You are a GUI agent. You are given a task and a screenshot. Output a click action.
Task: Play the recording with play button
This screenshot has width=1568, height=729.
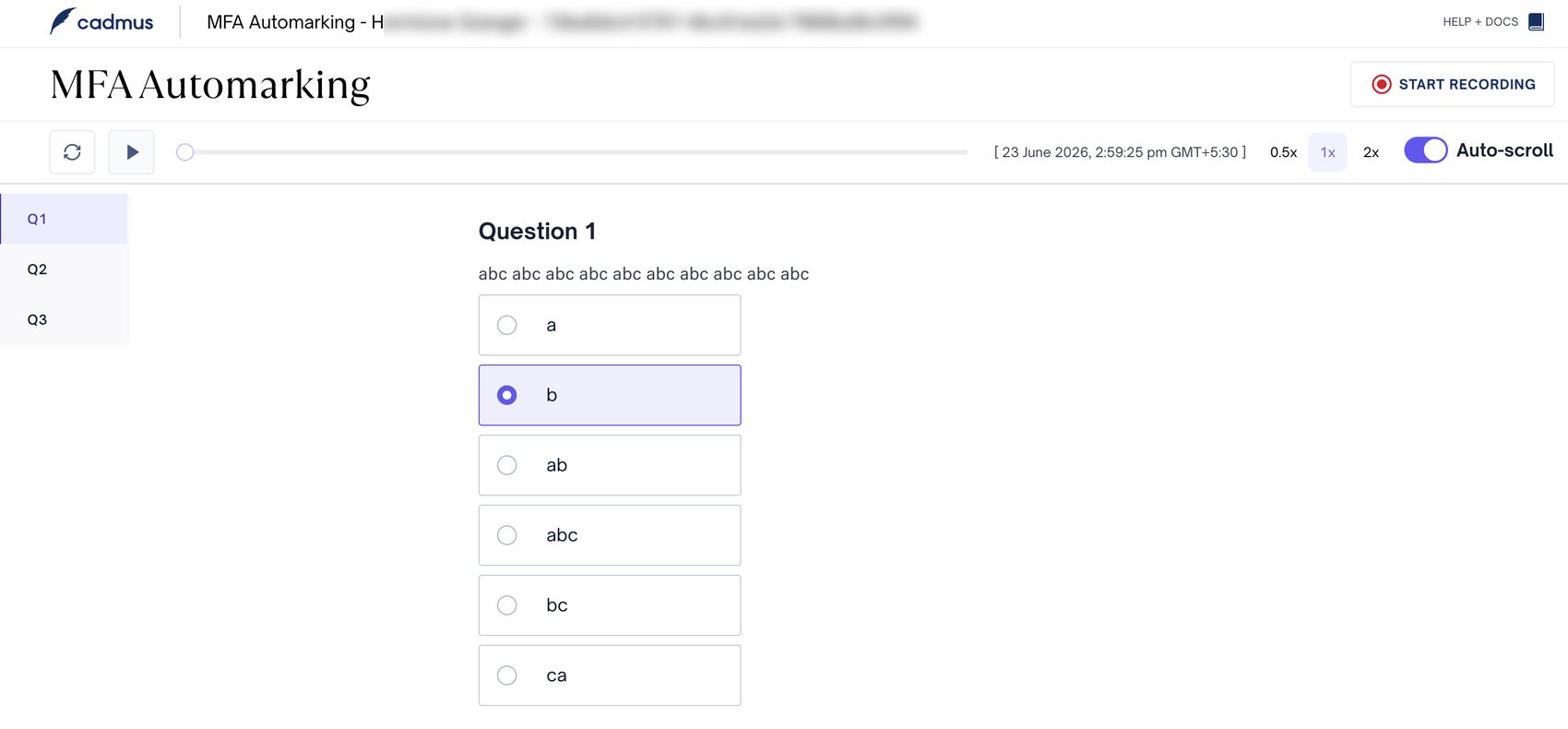[132, 152]
